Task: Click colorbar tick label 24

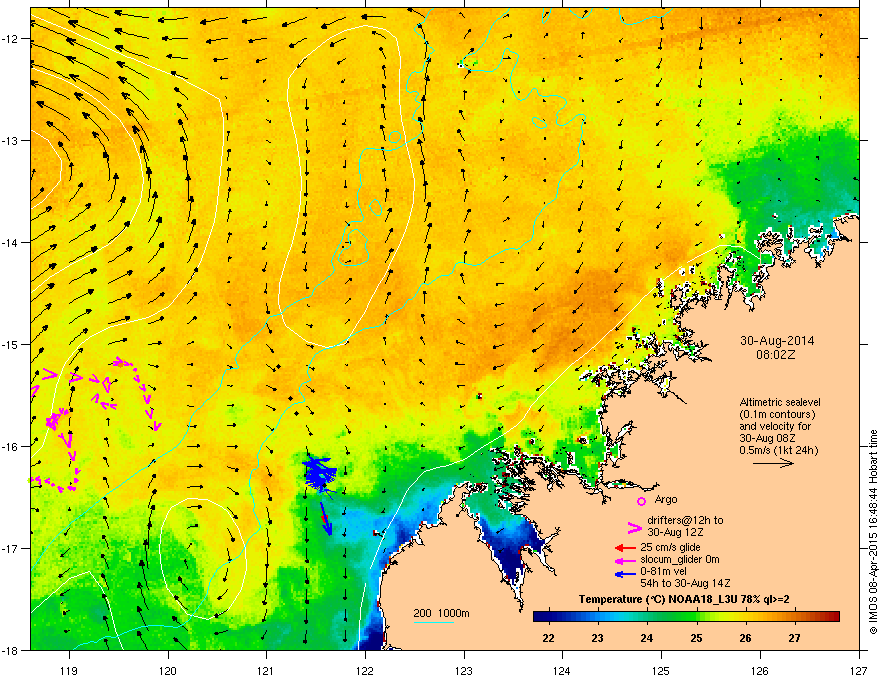Action: pyautogui.click(x=647, y=638)
